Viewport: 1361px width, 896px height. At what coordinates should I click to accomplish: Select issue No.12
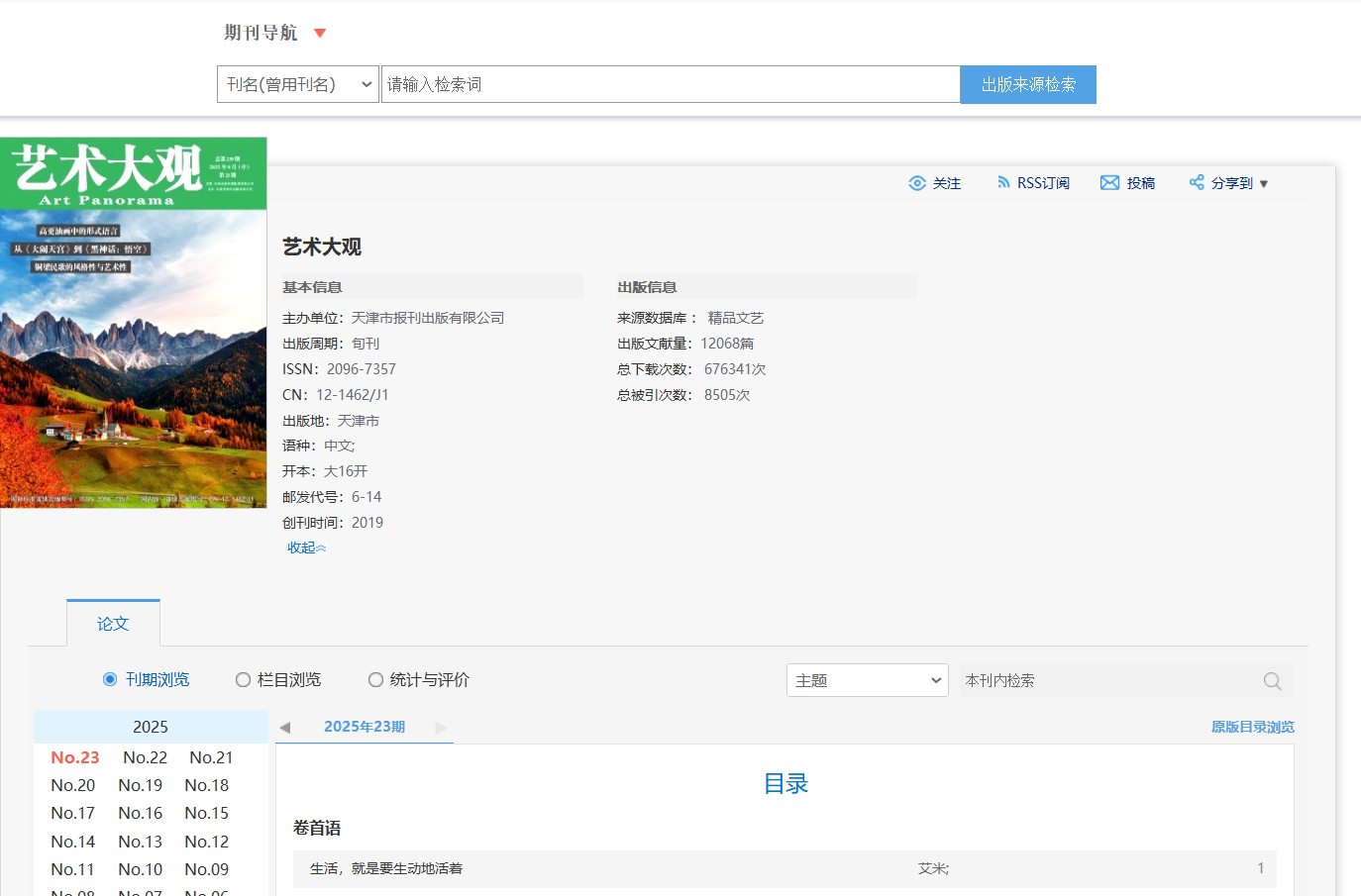tap(207, 842)
